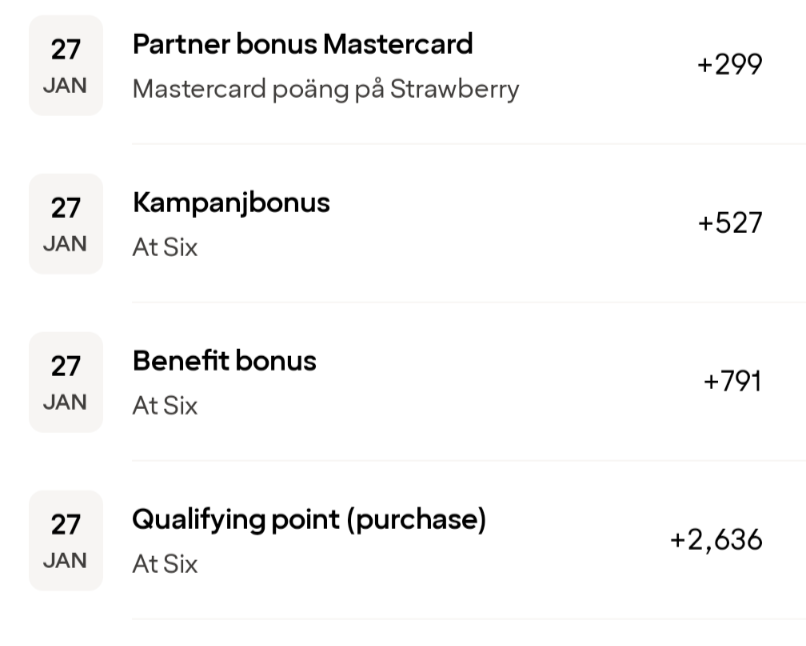The image size is (806, 646).
Task: Click the Partner bonus Mastercard transaction title
Action: click(x=302, y=45)
